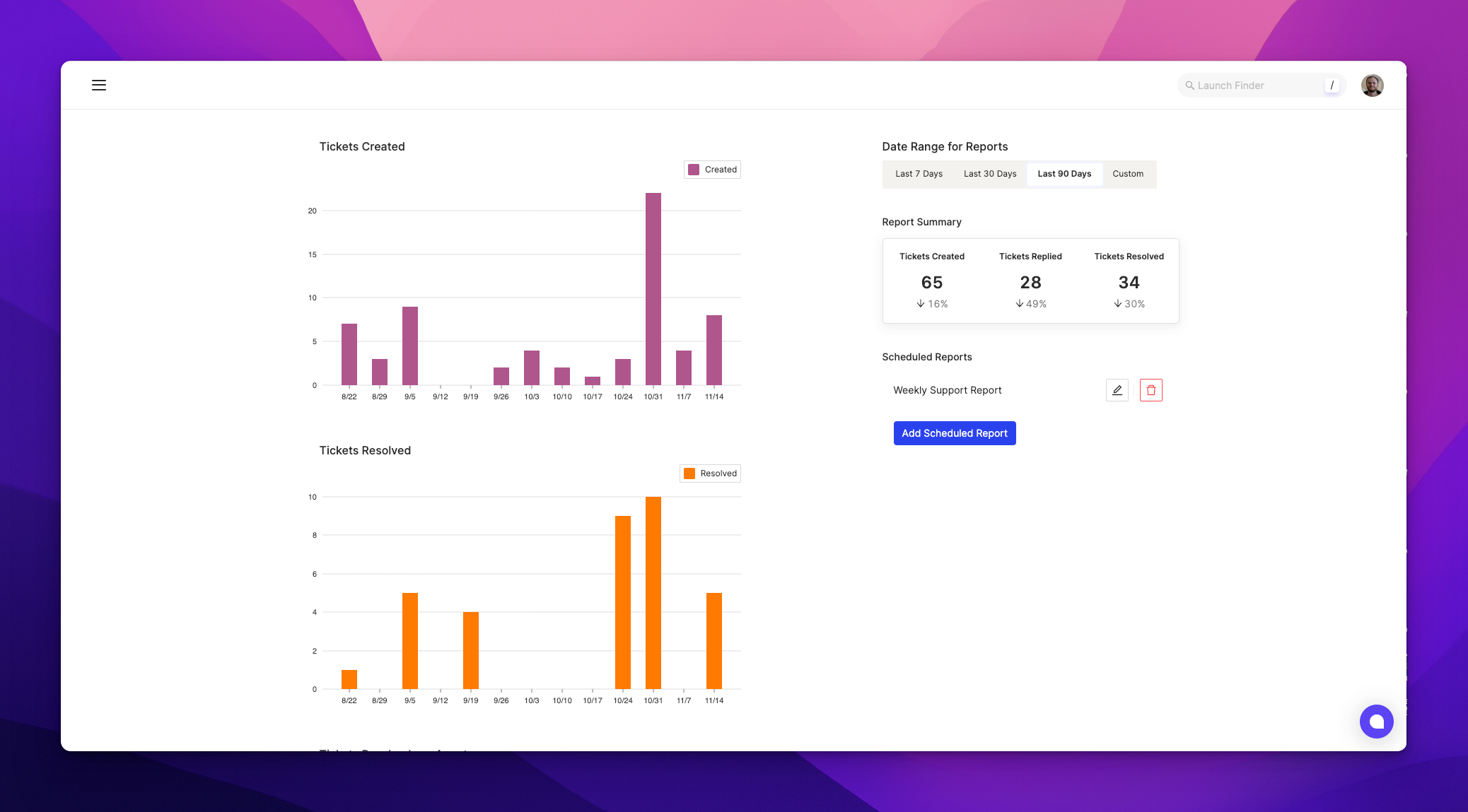Click Add Scheduled Report button
This screenshot has height=812, width=1468.
(x=954, y=433)
